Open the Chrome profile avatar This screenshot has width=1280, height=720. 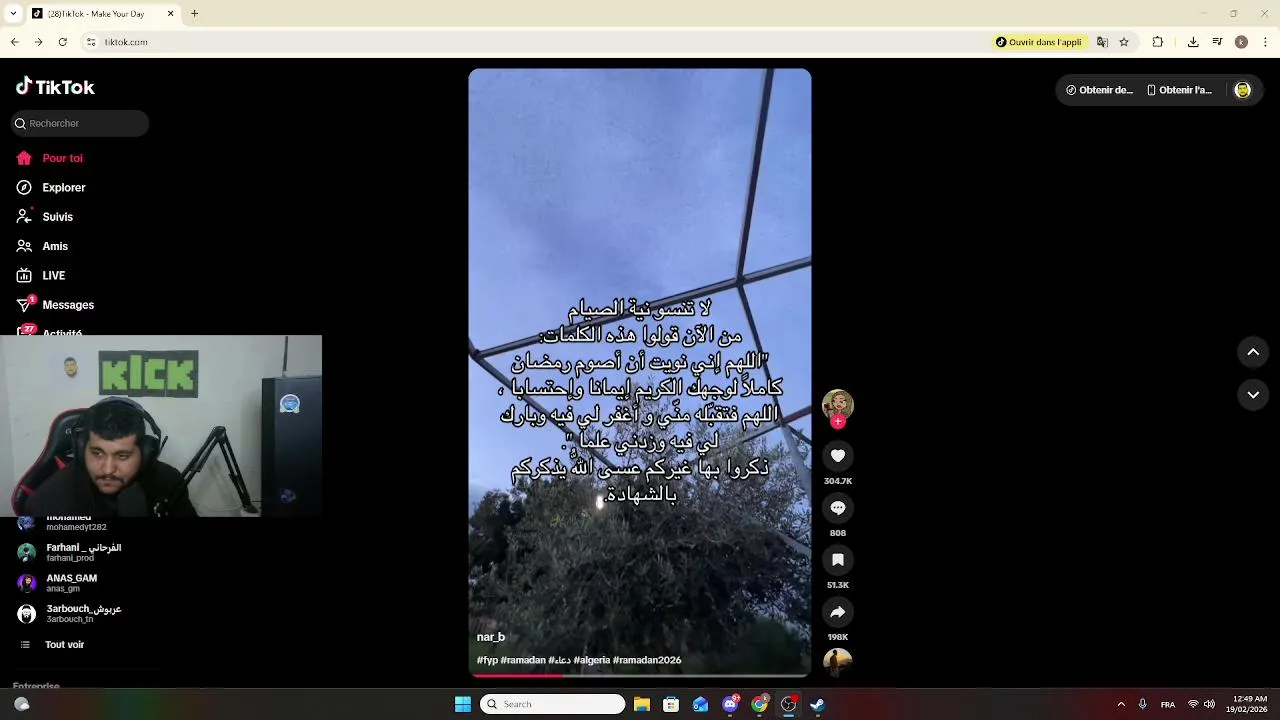(1241, 42)
